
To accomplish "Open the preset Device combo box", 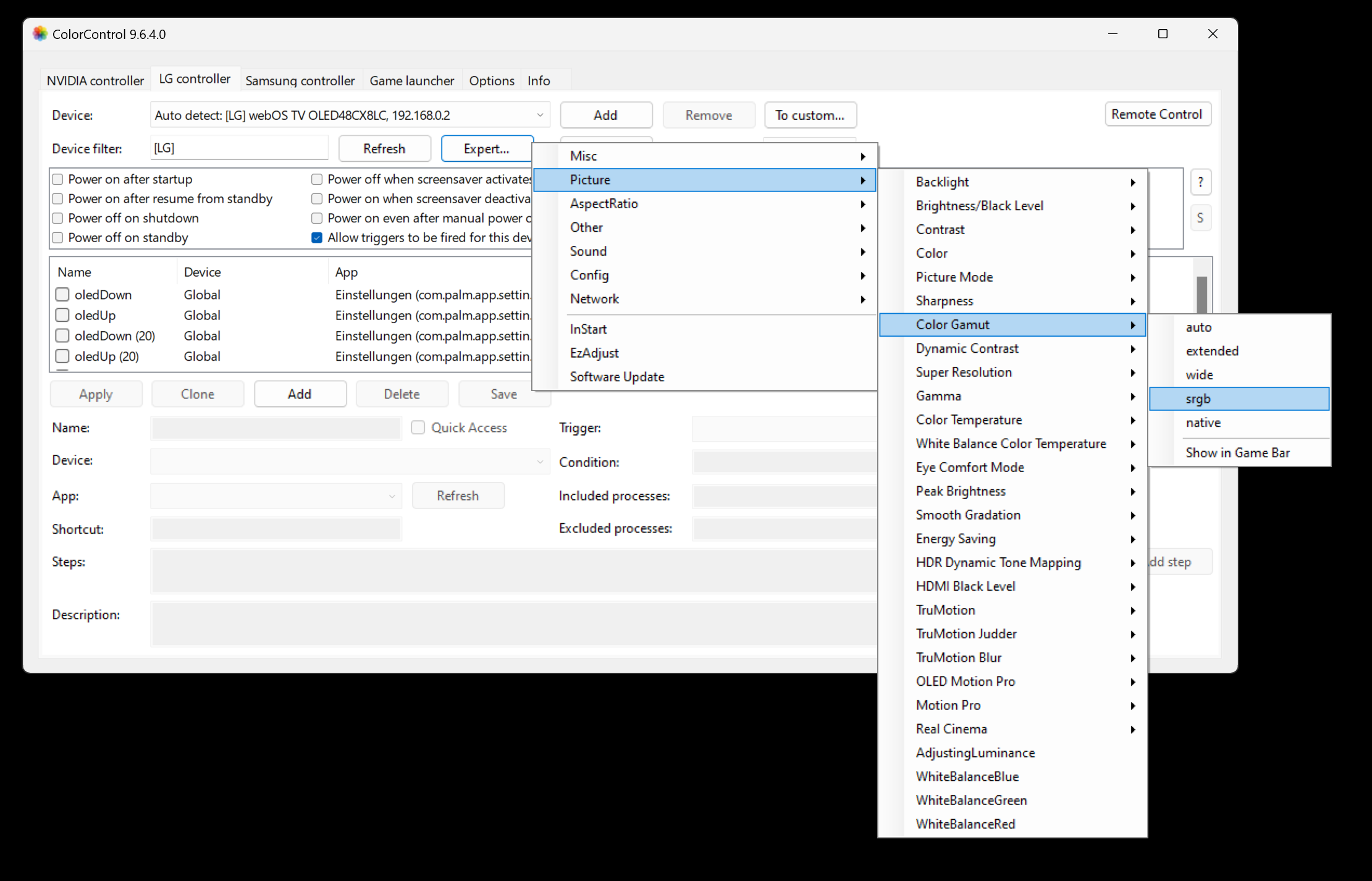I will point(350,462).
